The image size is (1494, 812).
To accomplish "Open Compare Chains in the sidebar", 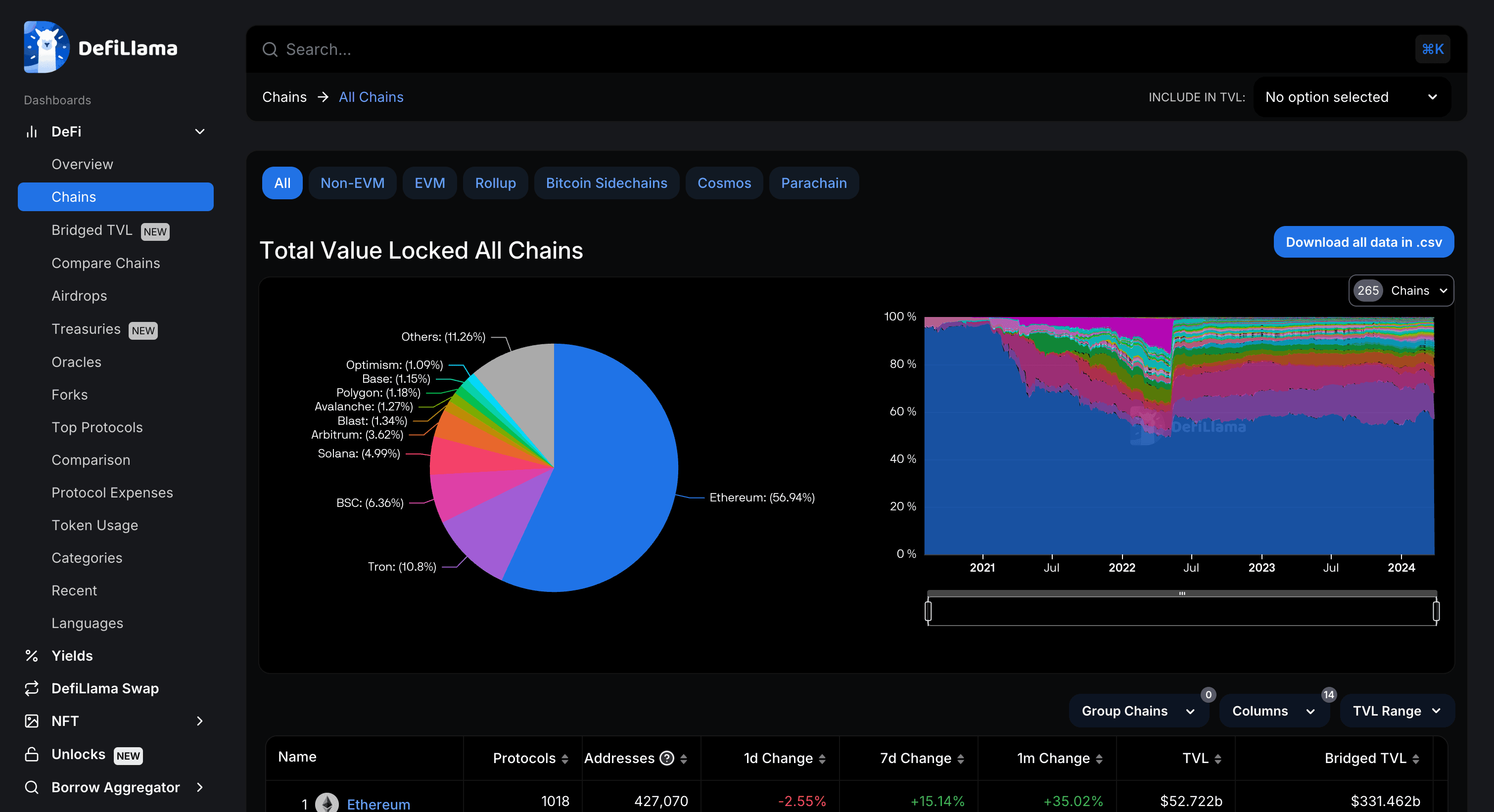I will pyautogui.click(x=105, y=263).
